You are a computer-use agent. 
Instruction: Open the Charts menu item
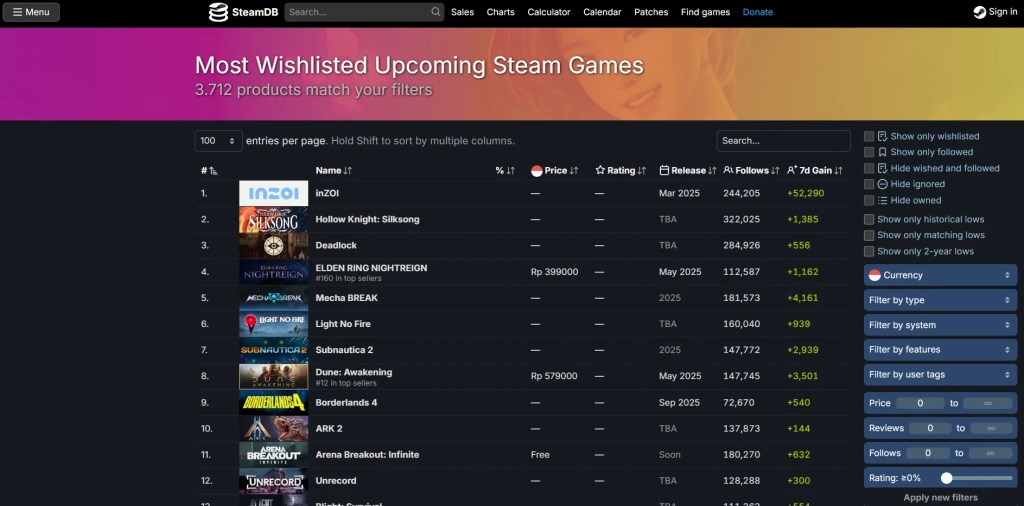pyautogui.click(x=500, y=12)
